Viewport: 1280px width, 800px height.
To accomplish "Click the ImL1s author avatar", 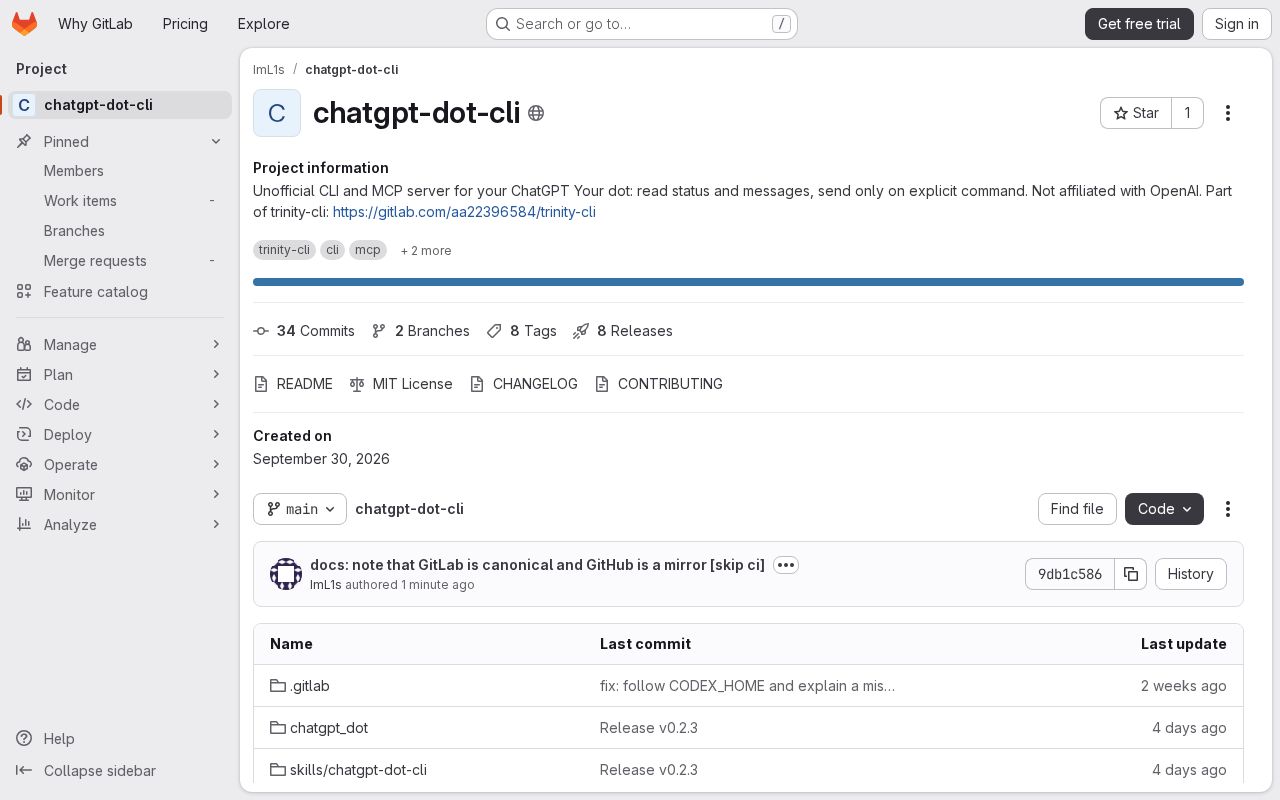I will [x=286, y=574].
